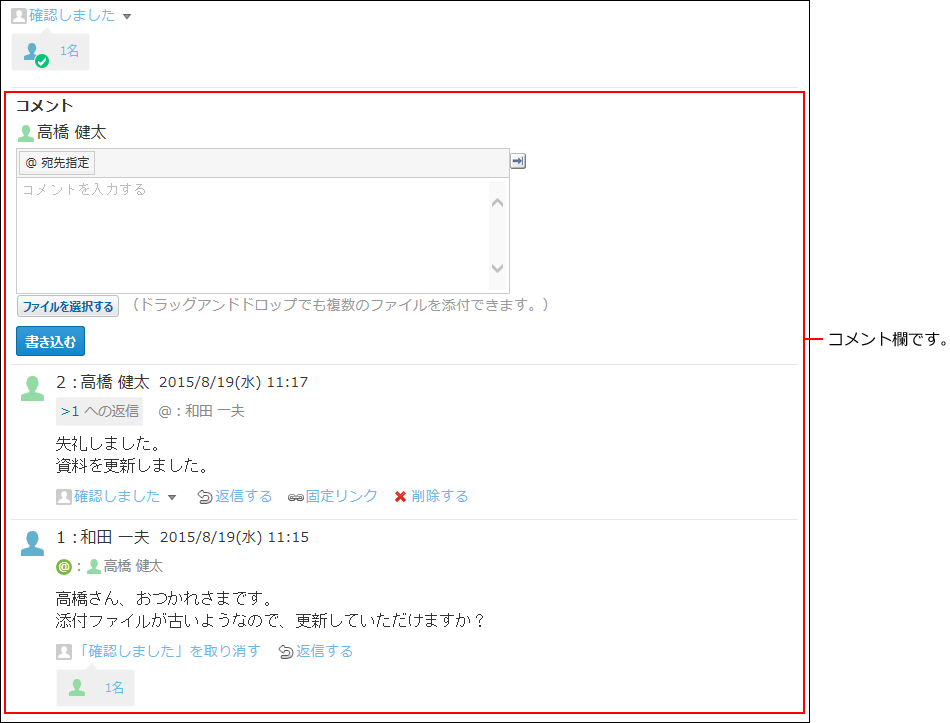Viewport: 950px width, 723px height.
Task: Click reply arrow icon in comment 1
Action: 286,652
